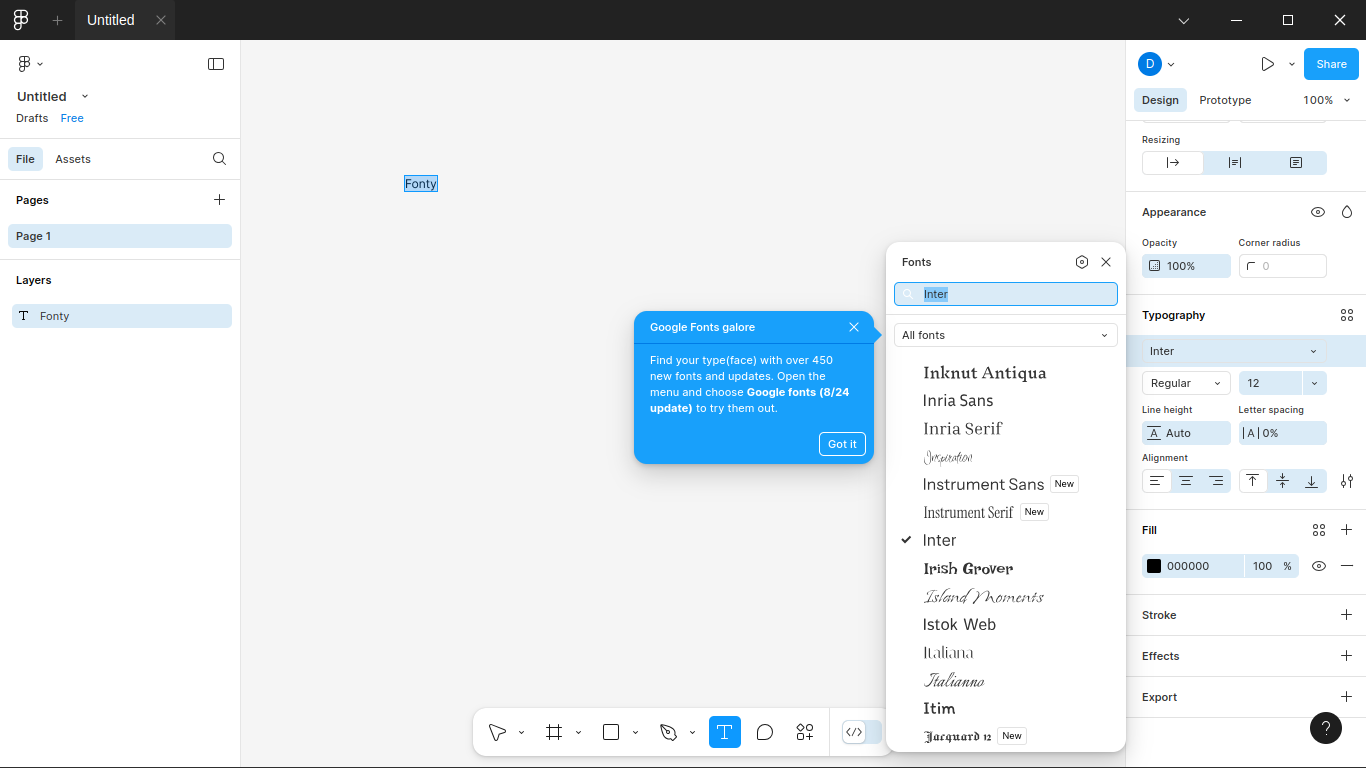This screenshot has height=768, width=1366.
Task: Switch to the Assets tab
Action: 73,159
